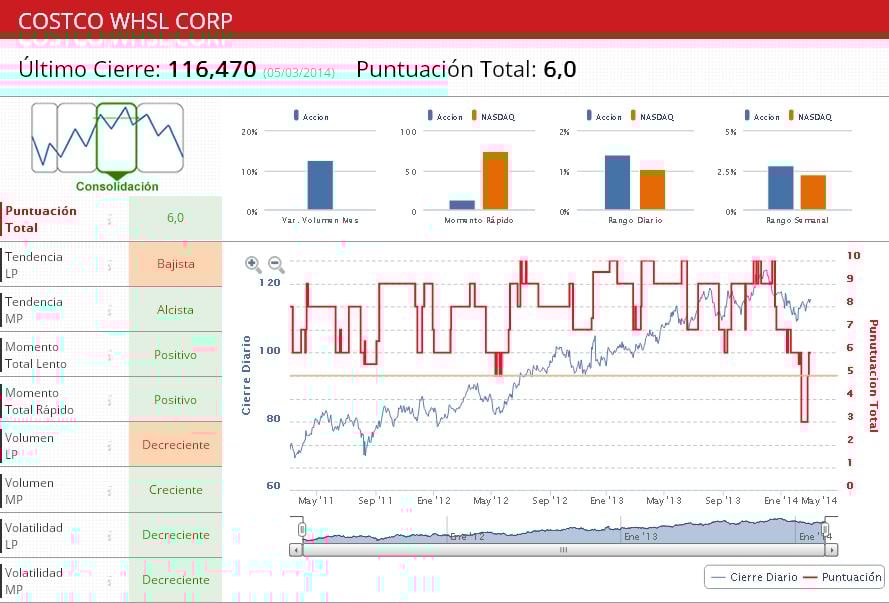Toggle Accion legend in Rango Diario chart
This screenshot has width=889, height=603.
click(x=604, y=116)
